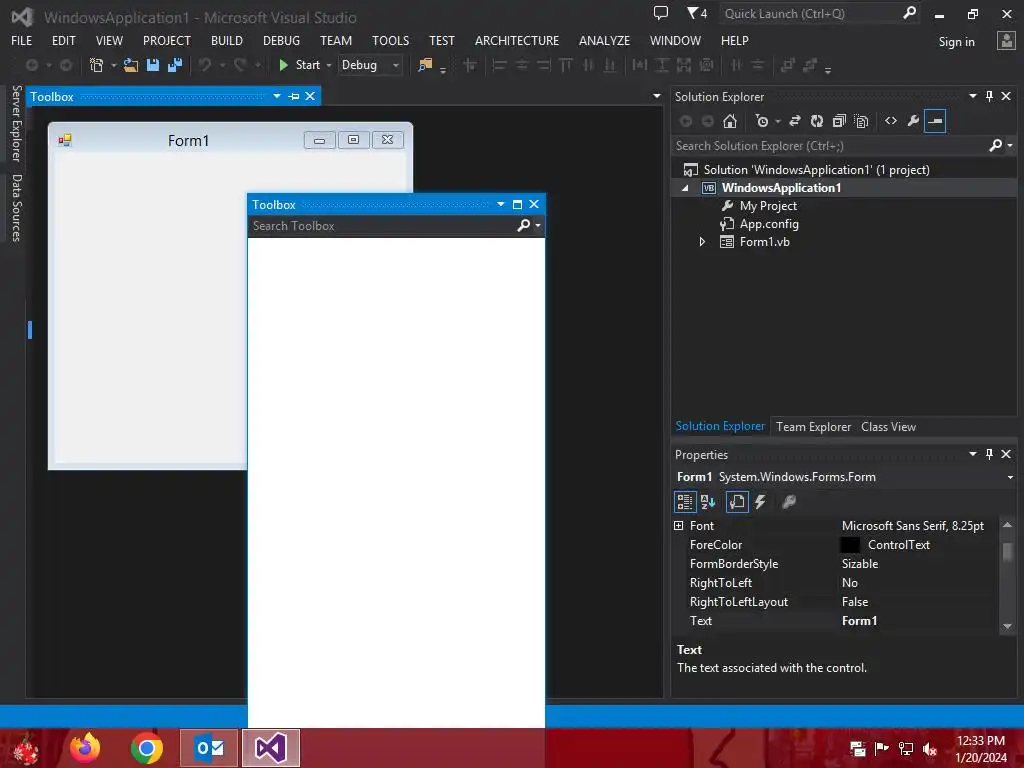Click Collapse All in Solution Explorer

839,121
